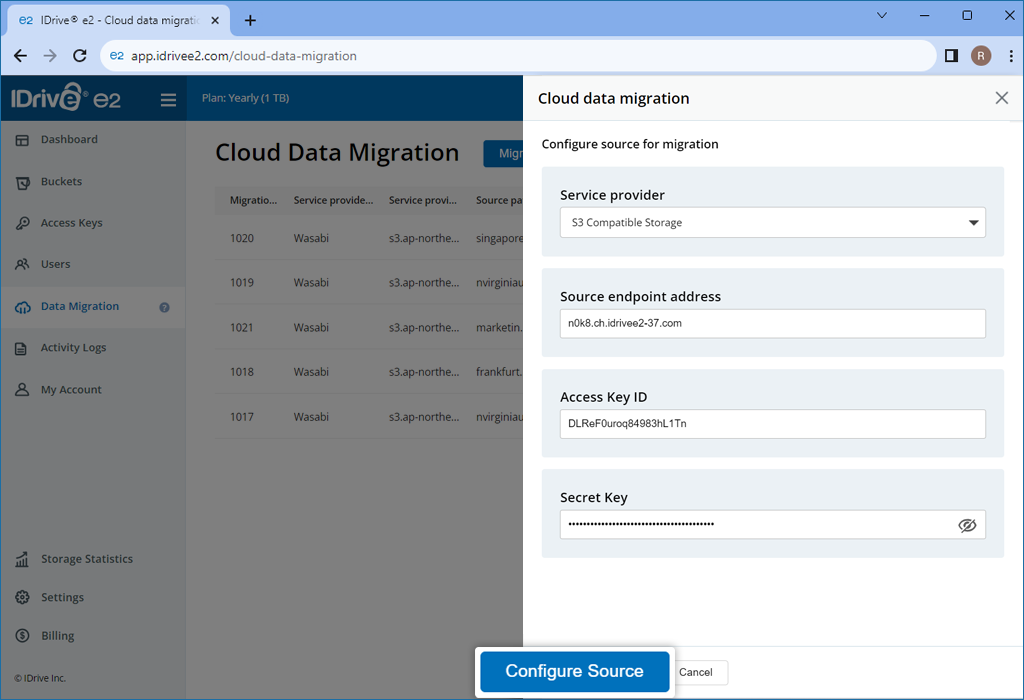
Task: Click Wasabi in row 1020
Action: click(x=311, y=238)
